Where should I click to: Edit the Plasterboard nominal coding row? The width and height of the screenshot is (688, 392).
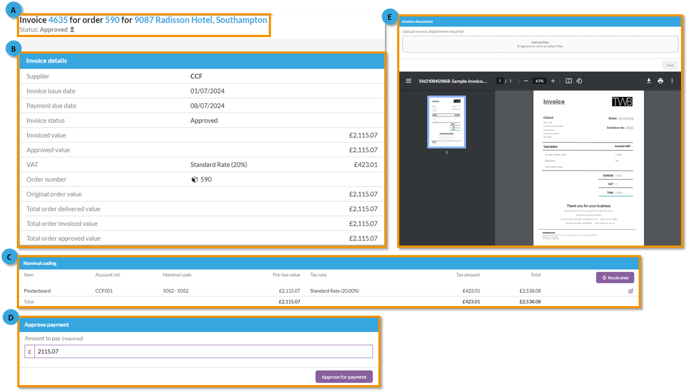click(631, 291)
